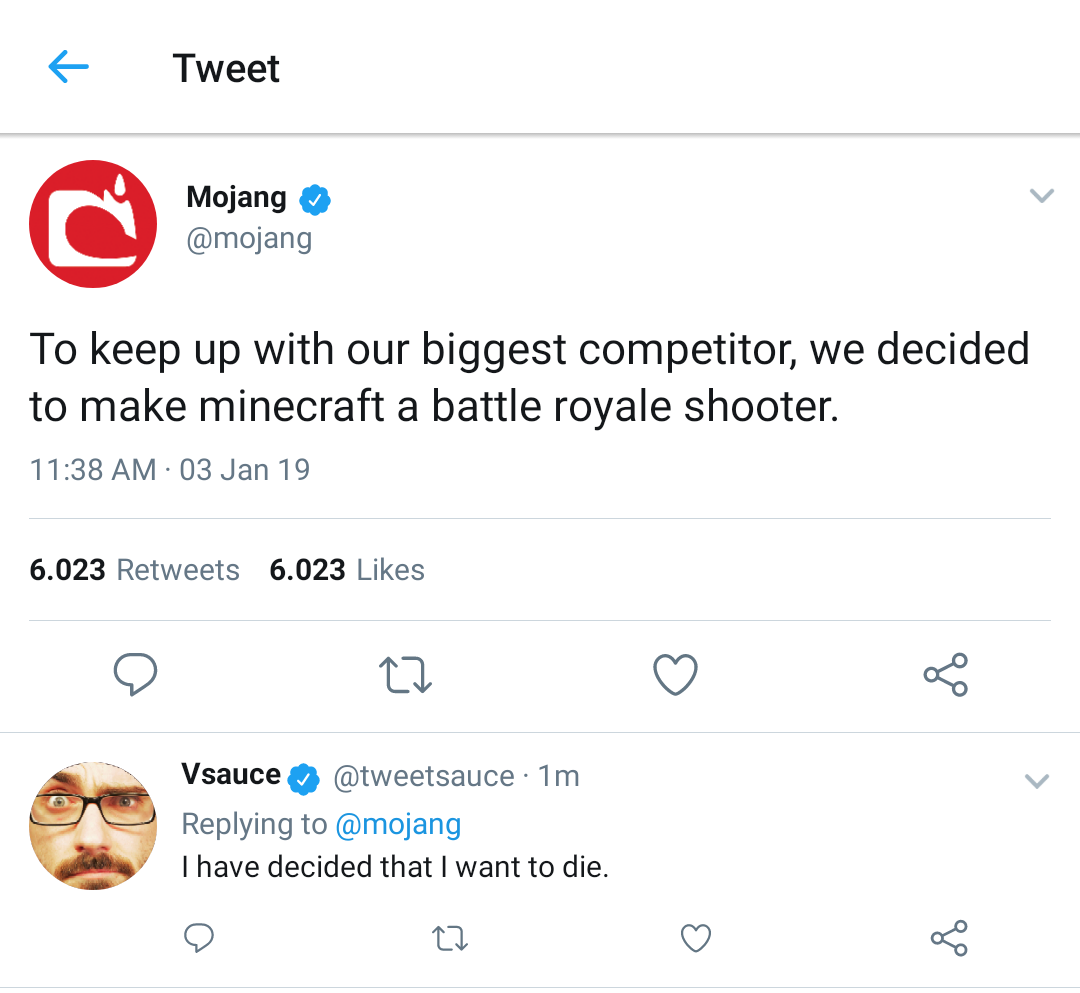Viewport: 1080px width, 993px height.
Task: Open the @tweetsauce handle
Action: coord(423,776)
